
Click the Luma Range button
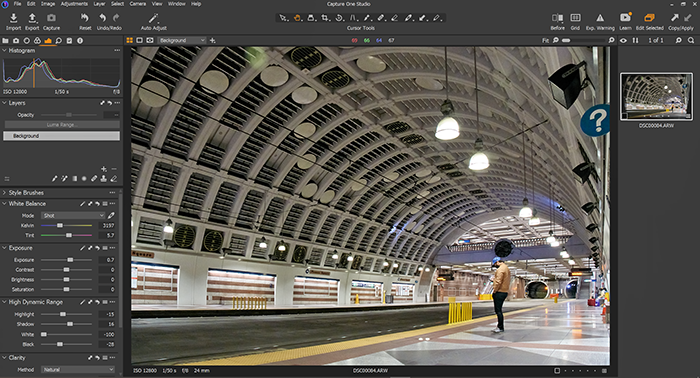pos(62,125)
